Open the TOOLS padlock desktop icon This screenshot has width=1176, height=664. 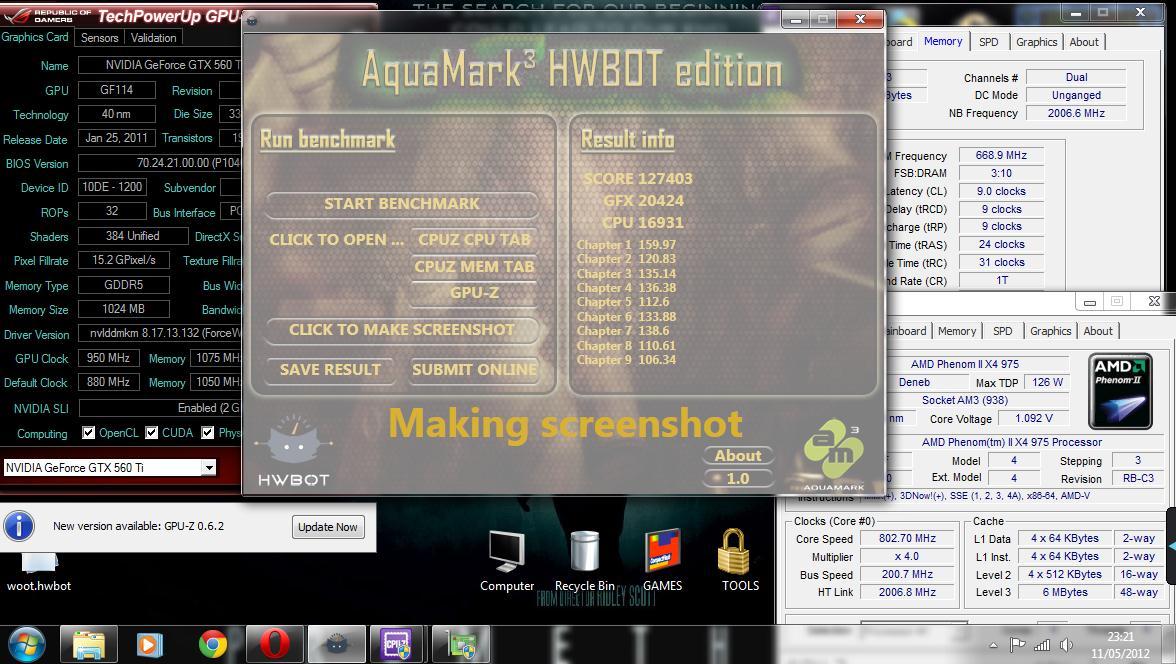click(740, 560)
